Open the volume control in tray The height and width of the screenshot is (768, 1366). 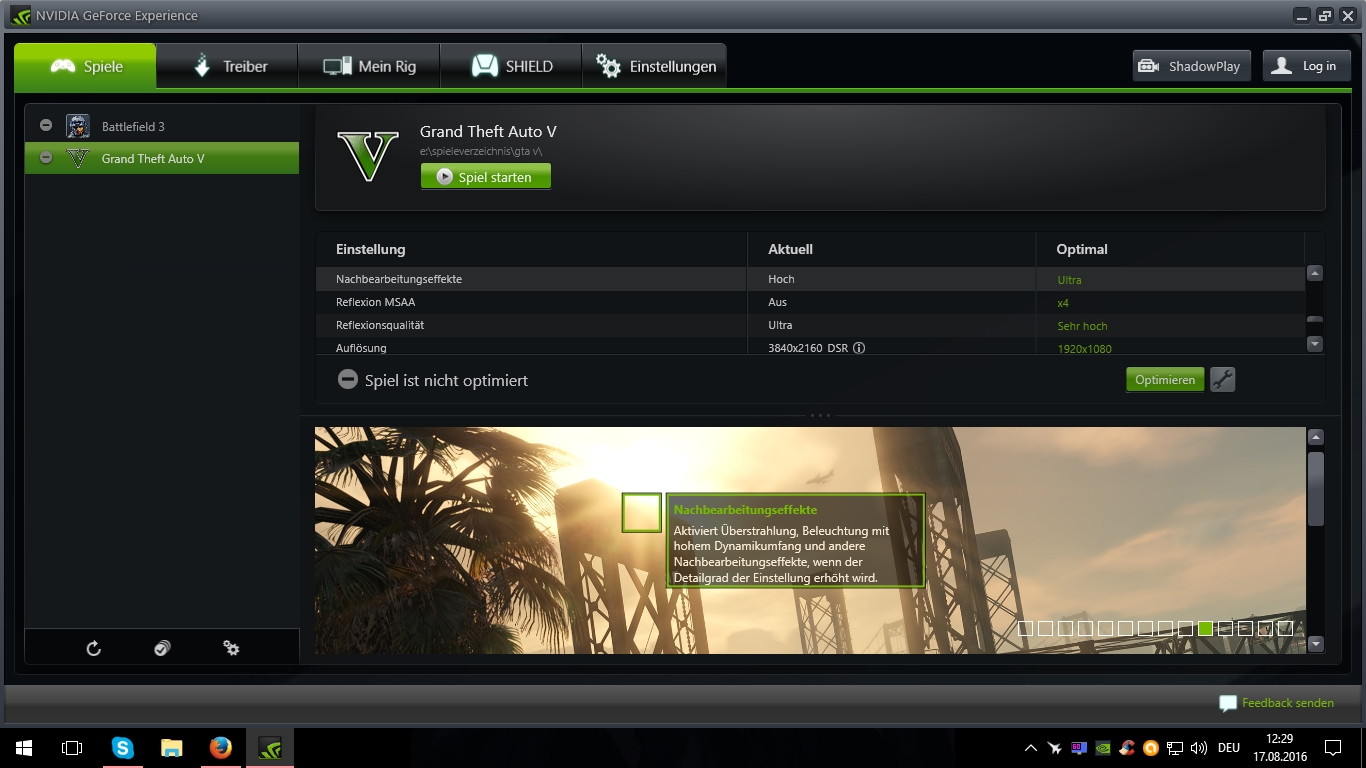pos(1199,748)
